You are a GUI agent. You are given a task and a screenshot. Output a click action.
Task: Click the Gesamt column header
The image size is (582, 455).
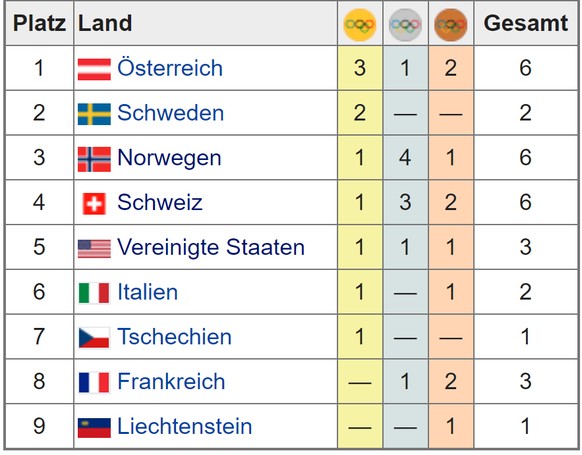526,23
